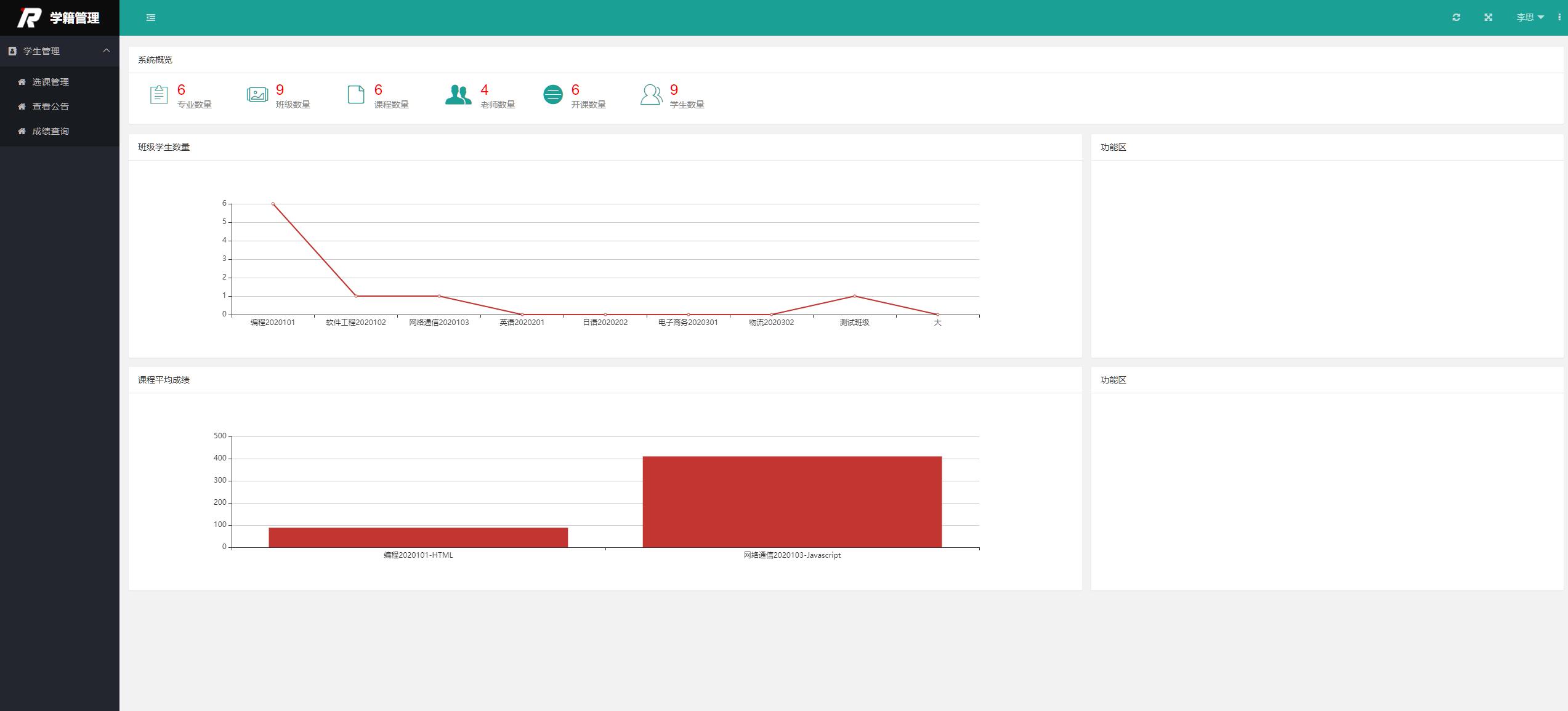
Task: Click the 网络通信2020103-Javascript red bar
Action: click(792, 502)
